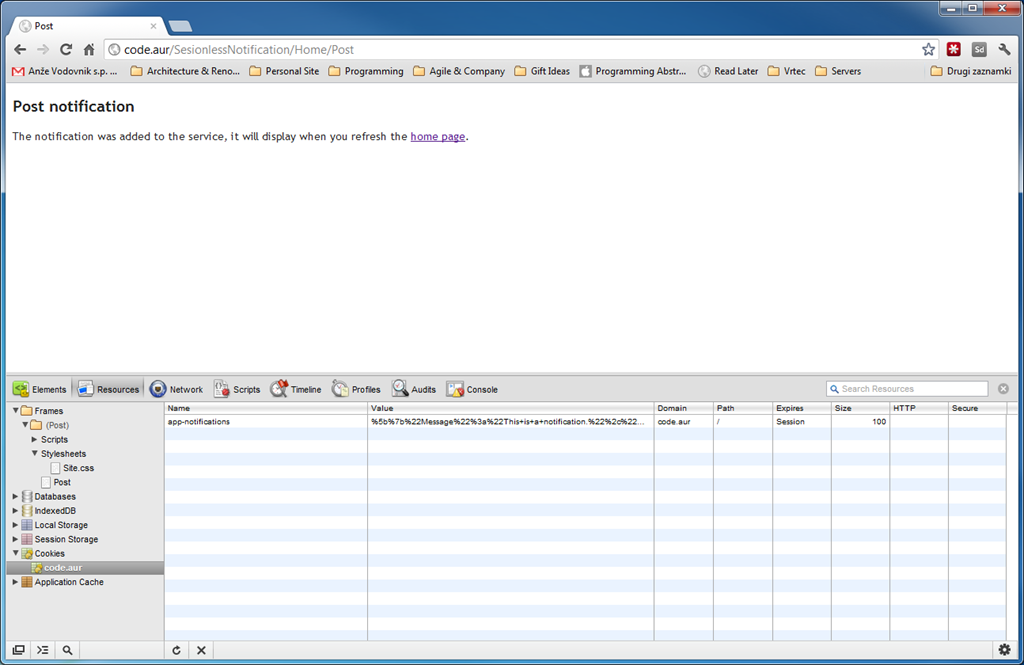This screenshot has height=665, width=1024.
Task: Expand the IndexedDB node
Action: [x=16, y=511]
